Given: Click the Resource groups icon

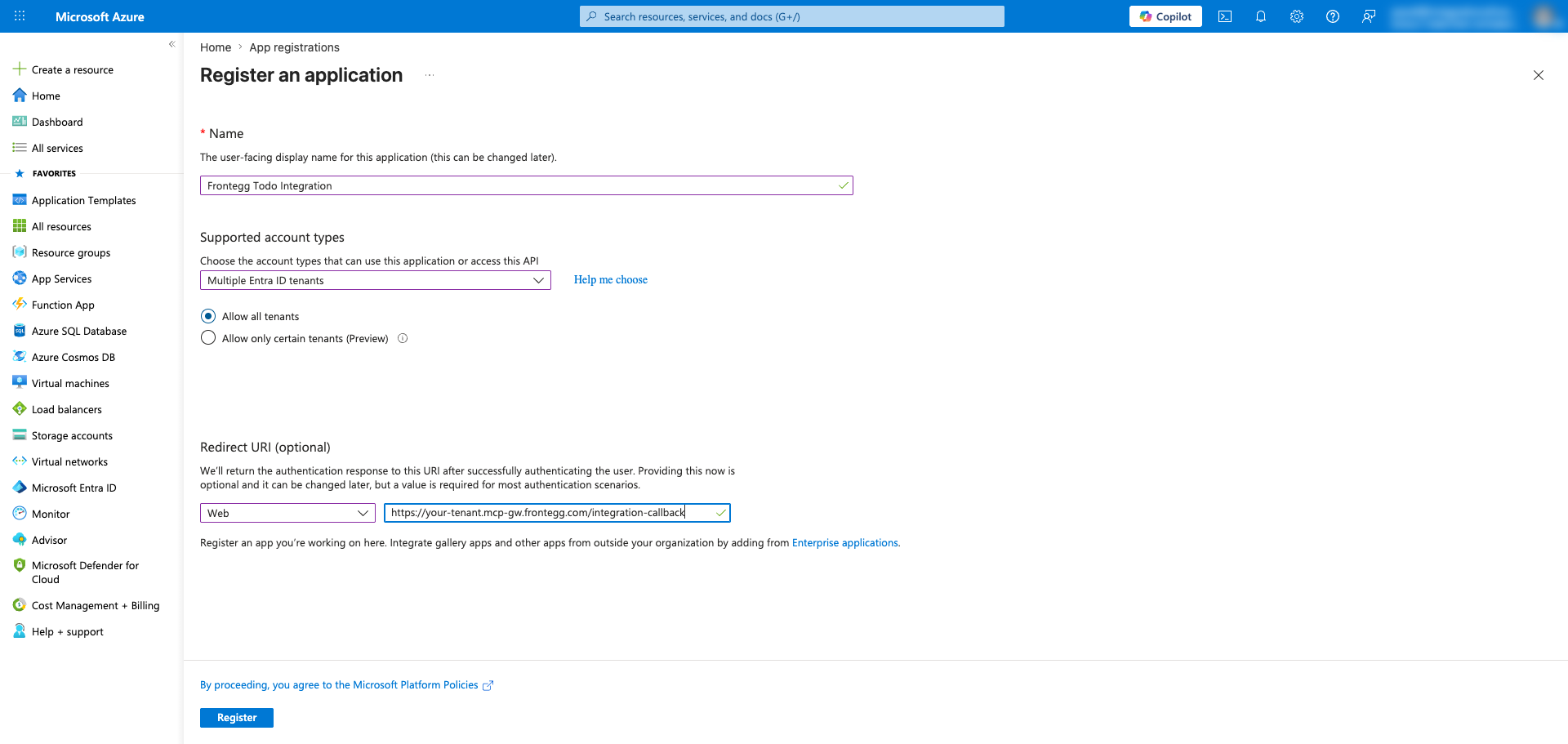Looking at the screenshot, I should (x=20, y=252).
